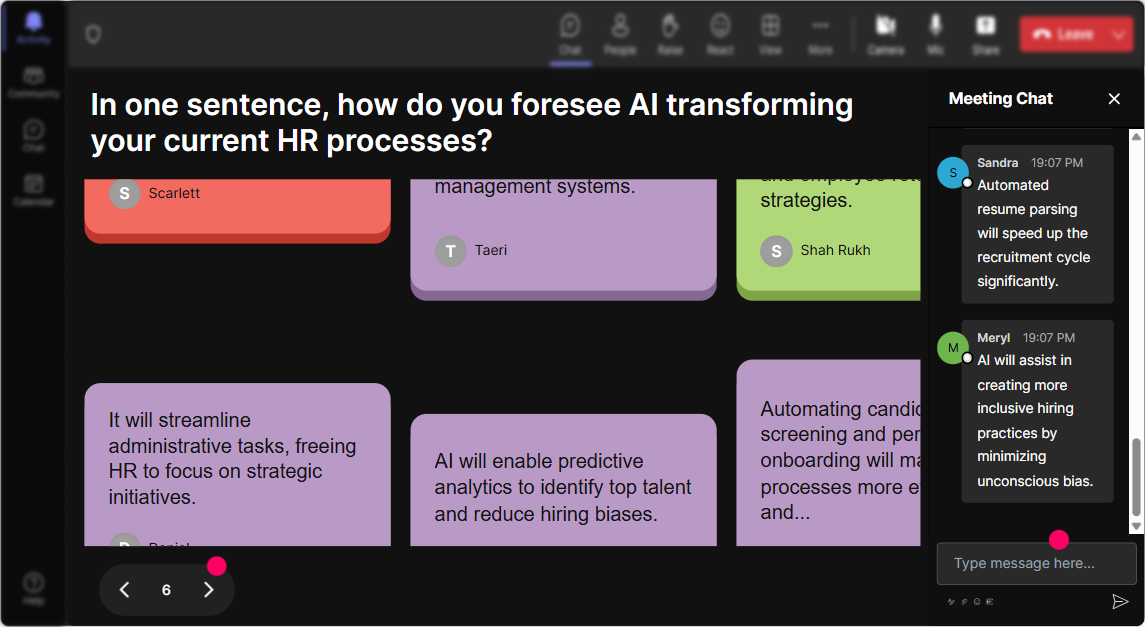Open Chat in the left sidebar

click(x=34, y=136)
